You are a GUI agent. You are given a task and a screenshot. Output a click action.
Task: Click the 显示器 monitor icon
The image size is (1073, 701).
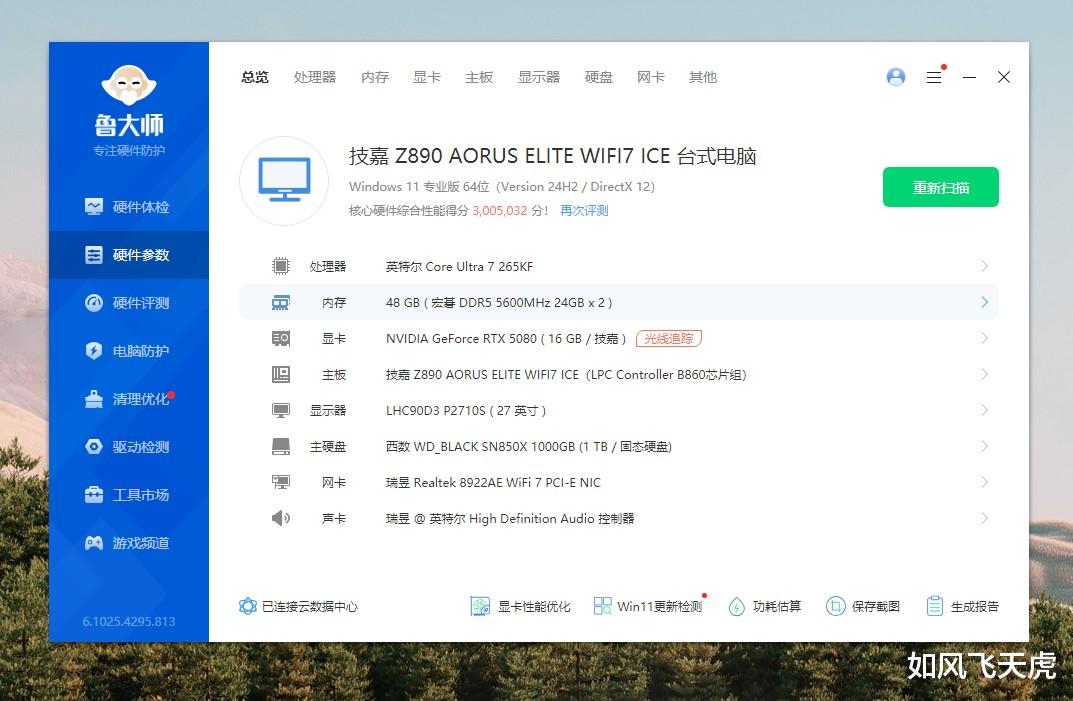click(281, 411)
